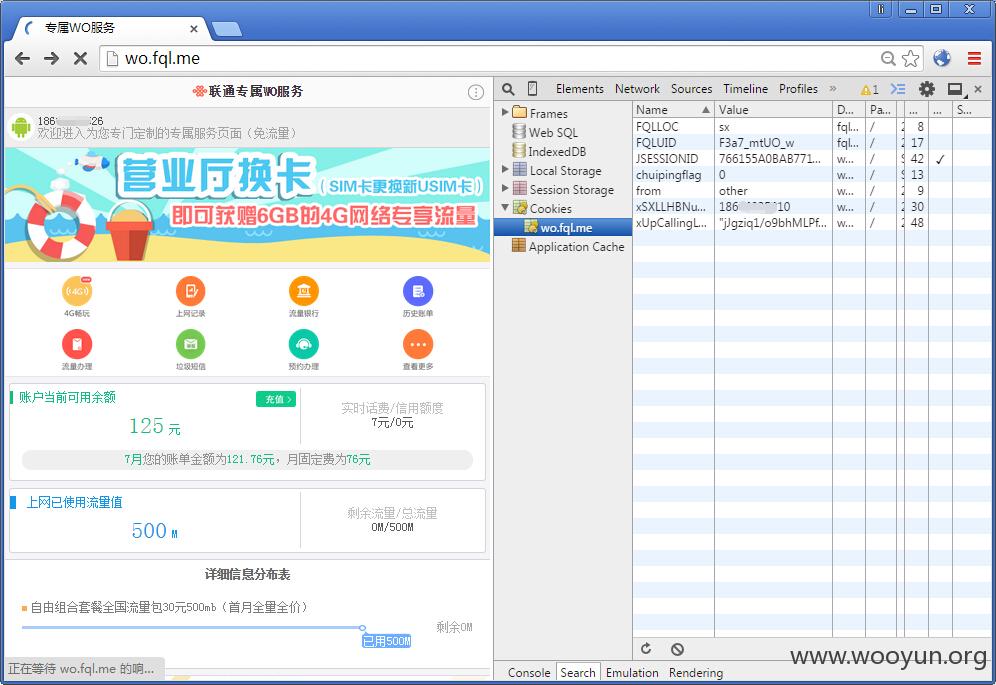Click the Value column header

(x=773, y=109)
